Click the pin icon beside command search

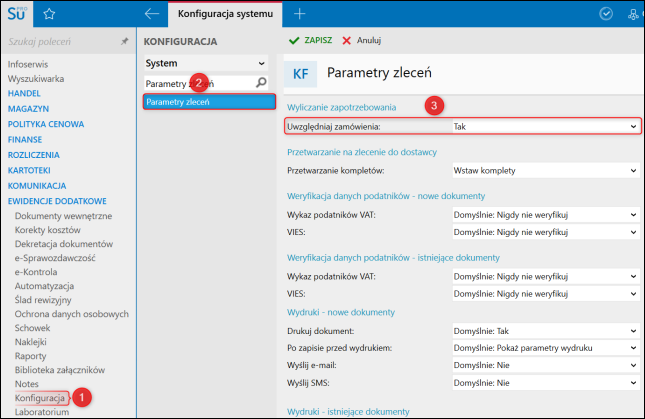tap(124, 42)
